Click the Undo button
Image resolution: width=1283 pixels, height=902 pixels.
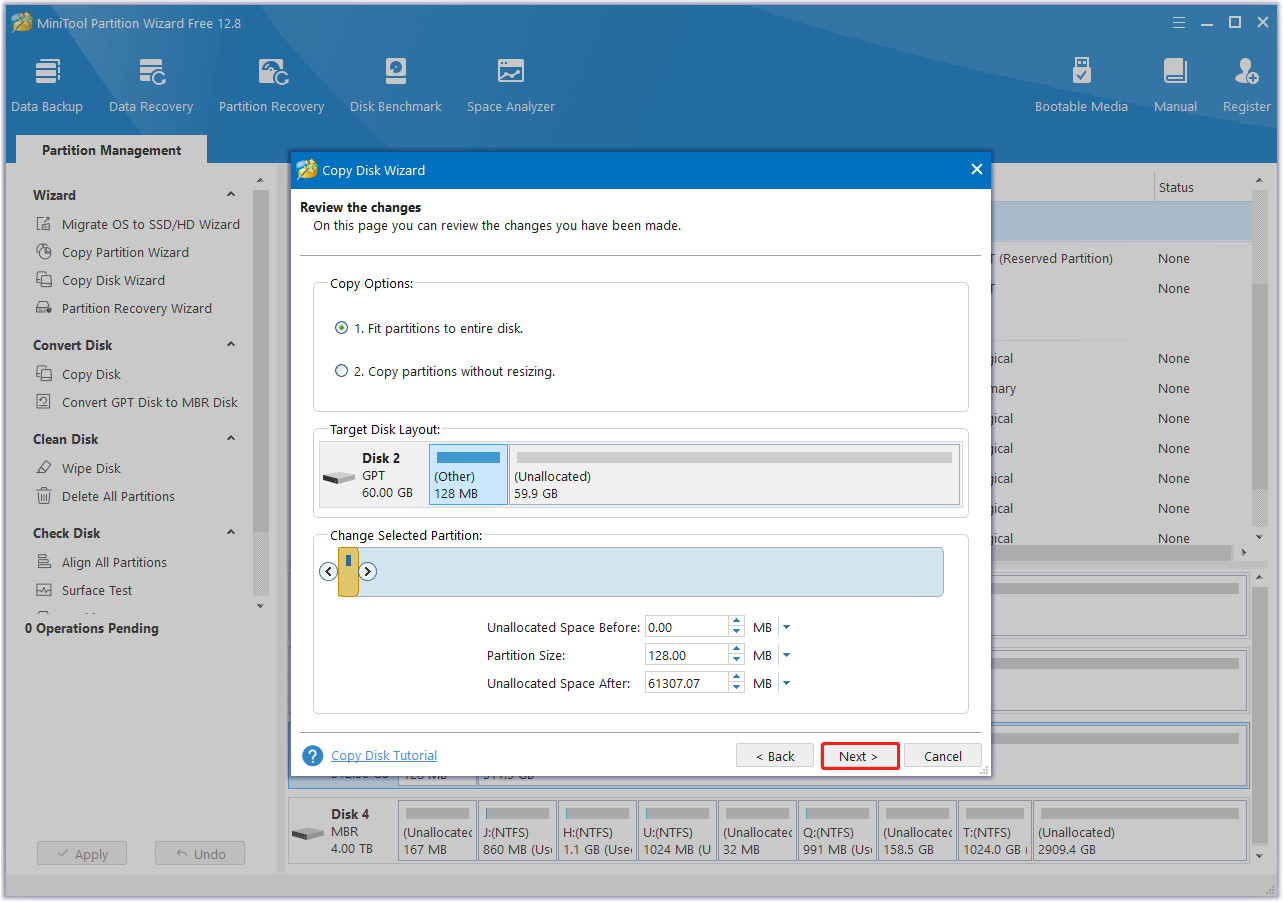coord(200,854)
